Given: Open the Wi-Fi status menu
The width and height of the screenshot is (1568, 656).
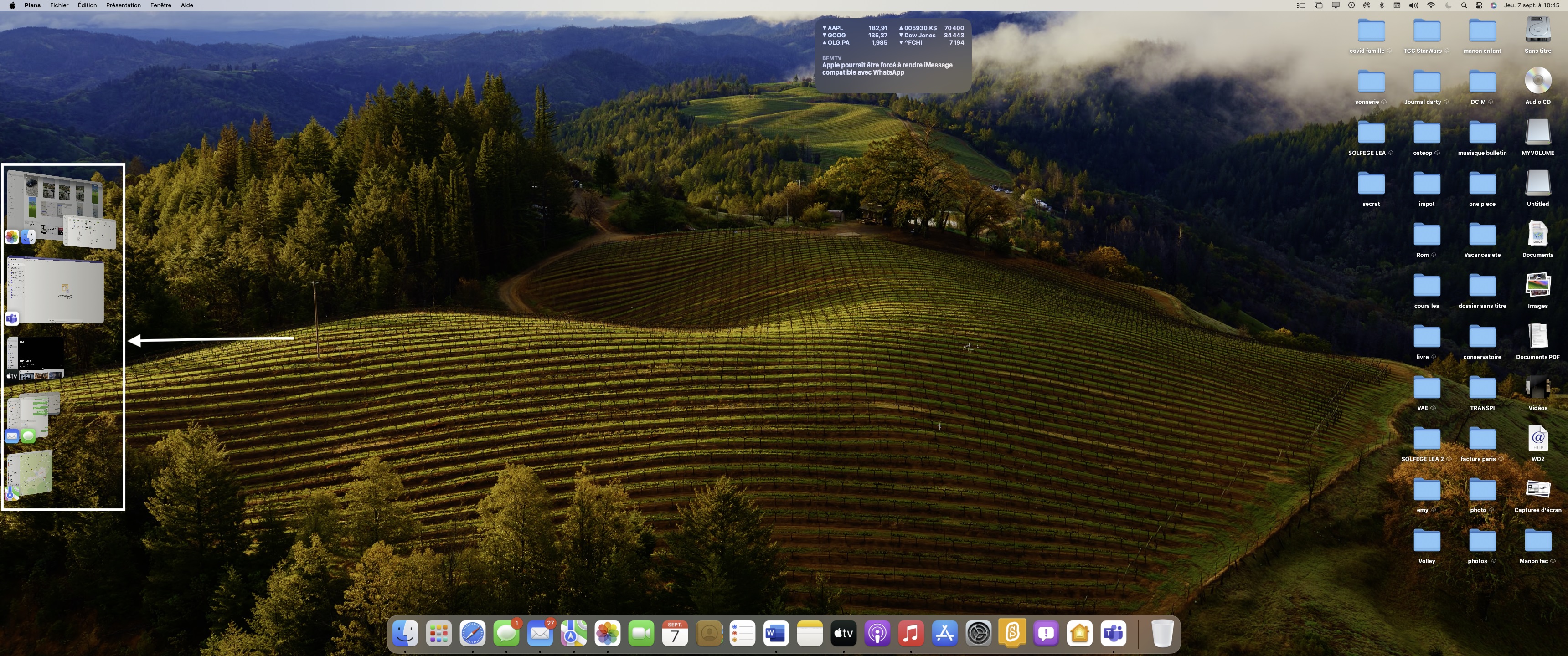Looking at the screenshot, I should (x=1430, y=5).
